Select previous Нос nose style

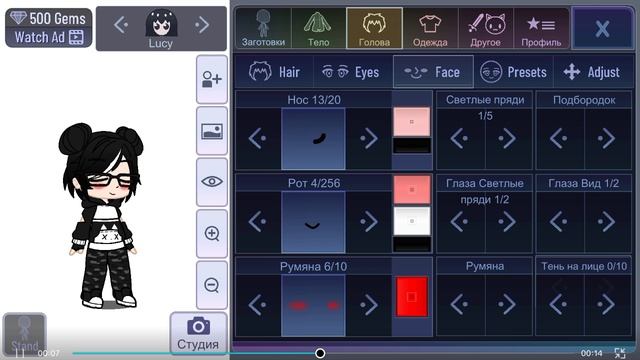coord(258,138)
